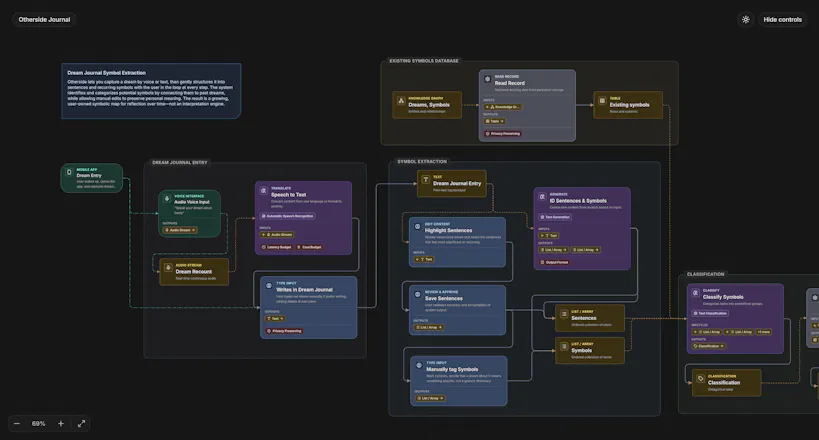Click the Classification output chip on Classify Symbols

point(709,346)
